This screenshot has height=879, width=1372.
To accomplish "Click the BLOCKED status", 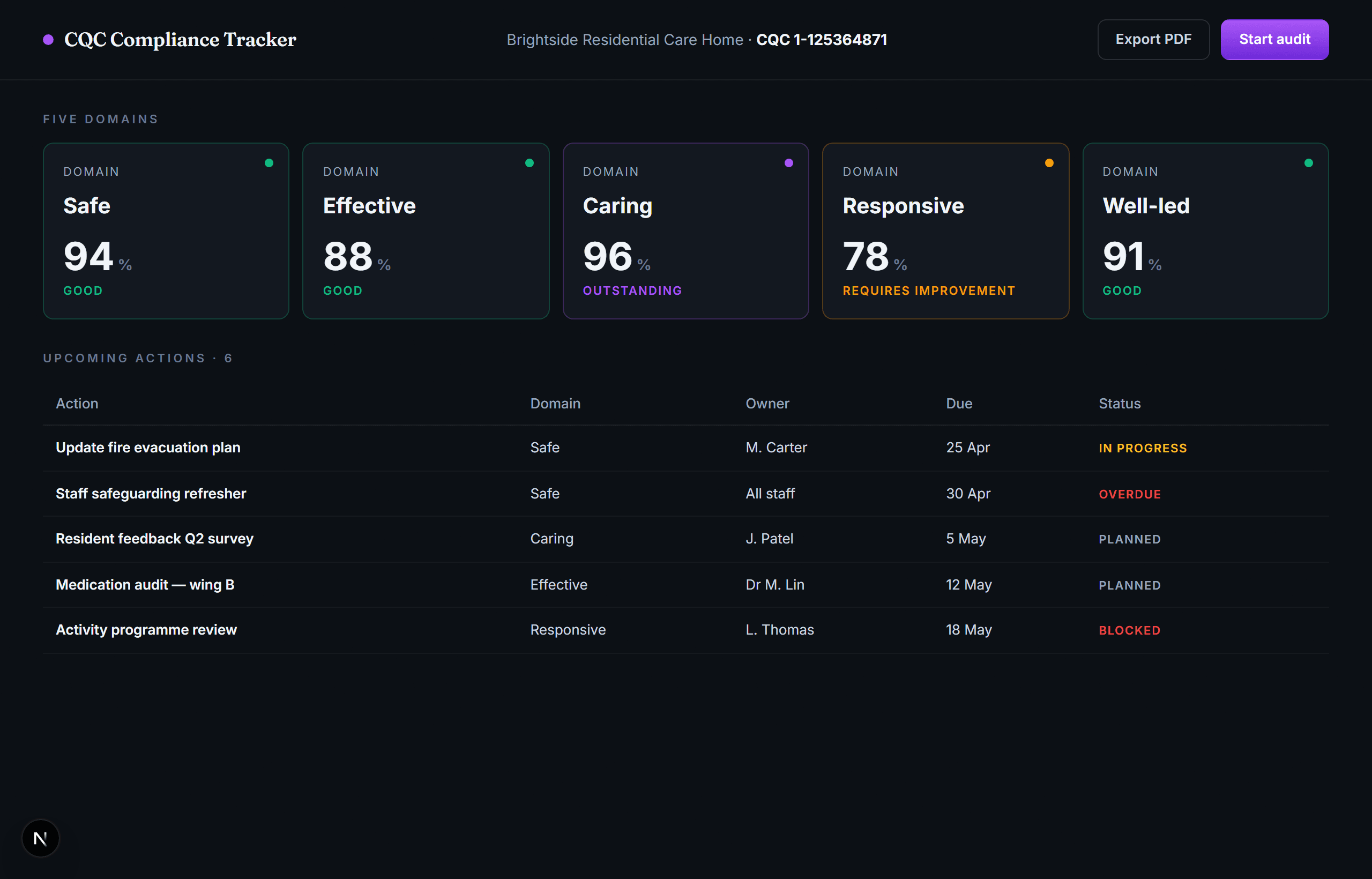I will [1129, 631].
